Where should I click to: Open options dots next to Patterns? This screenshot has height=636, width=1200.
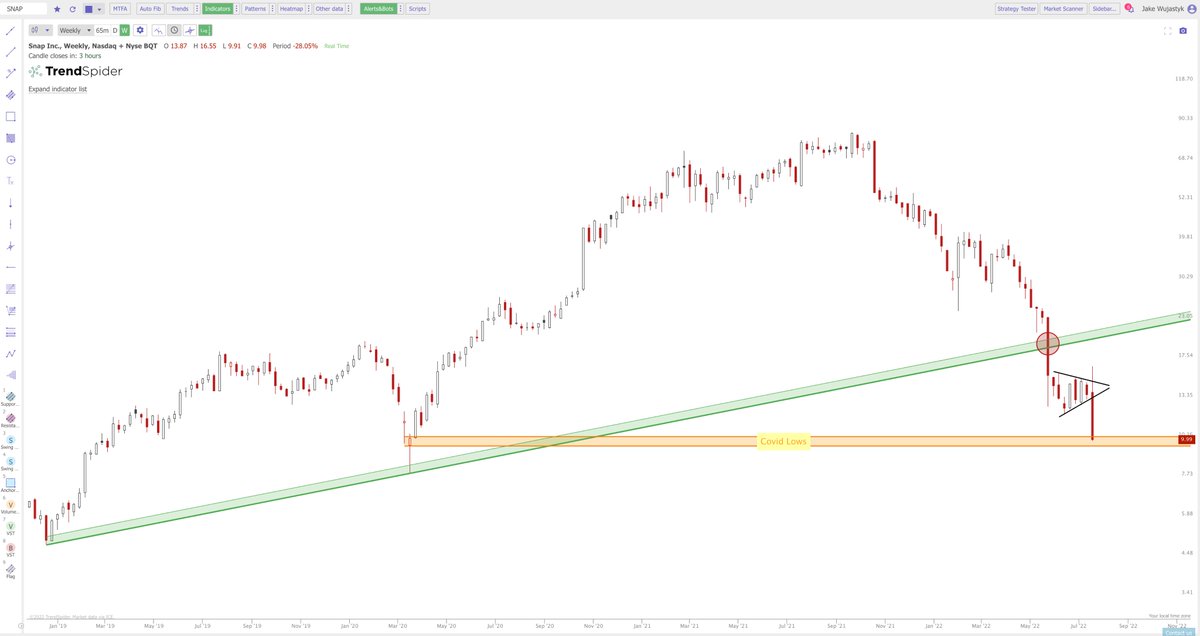point(273,9)
